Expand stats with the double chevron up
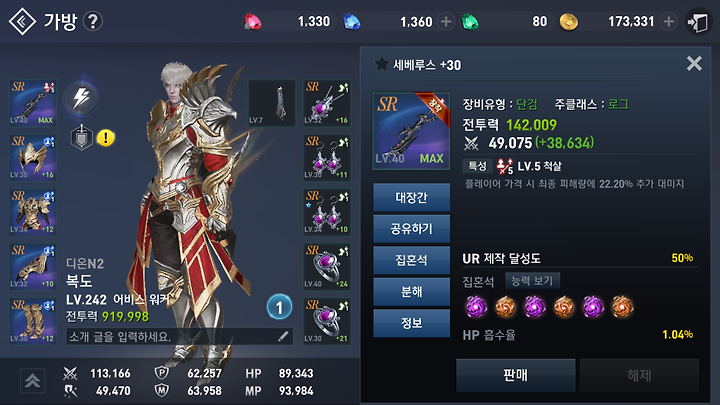This screenshot has width=720, height=405. click(x=32, y=381)
